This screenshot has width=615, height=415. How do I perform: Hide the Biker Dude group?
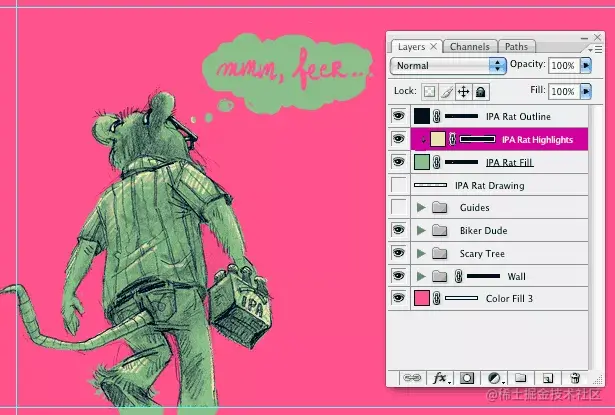click(398, 230)
